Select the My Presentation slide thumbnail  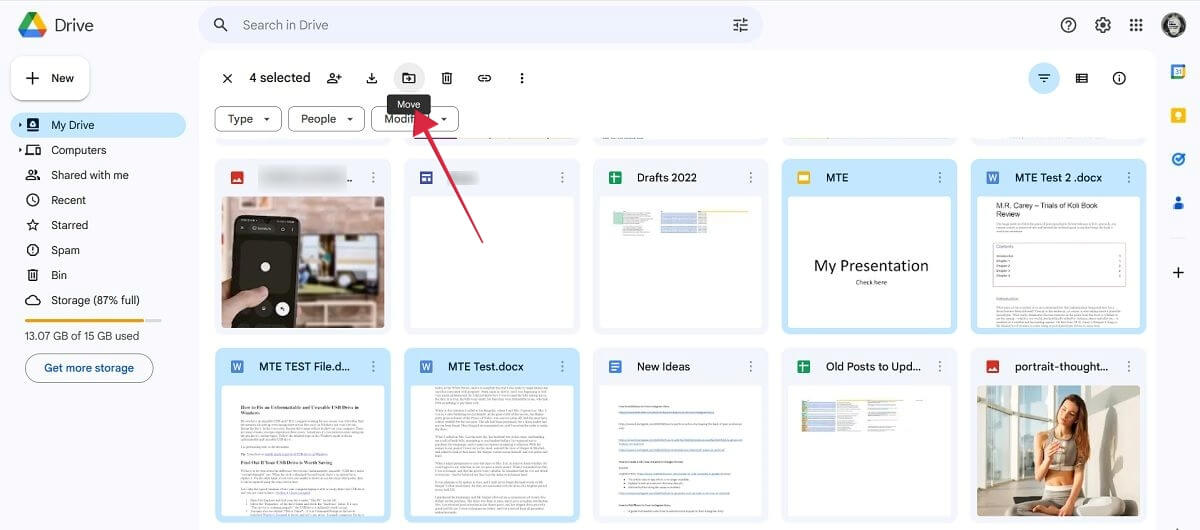click(x=871, y=261)
